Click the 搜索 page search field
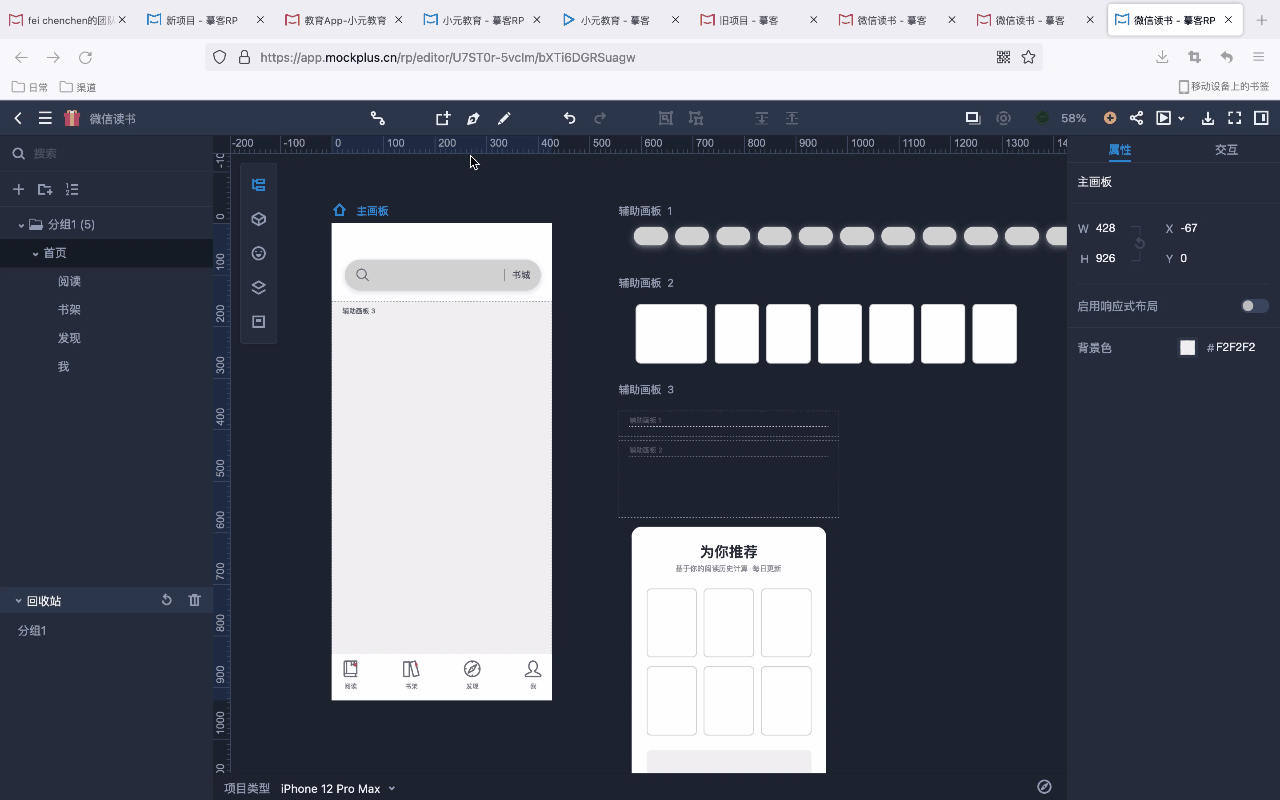 [x=106, y=153]
